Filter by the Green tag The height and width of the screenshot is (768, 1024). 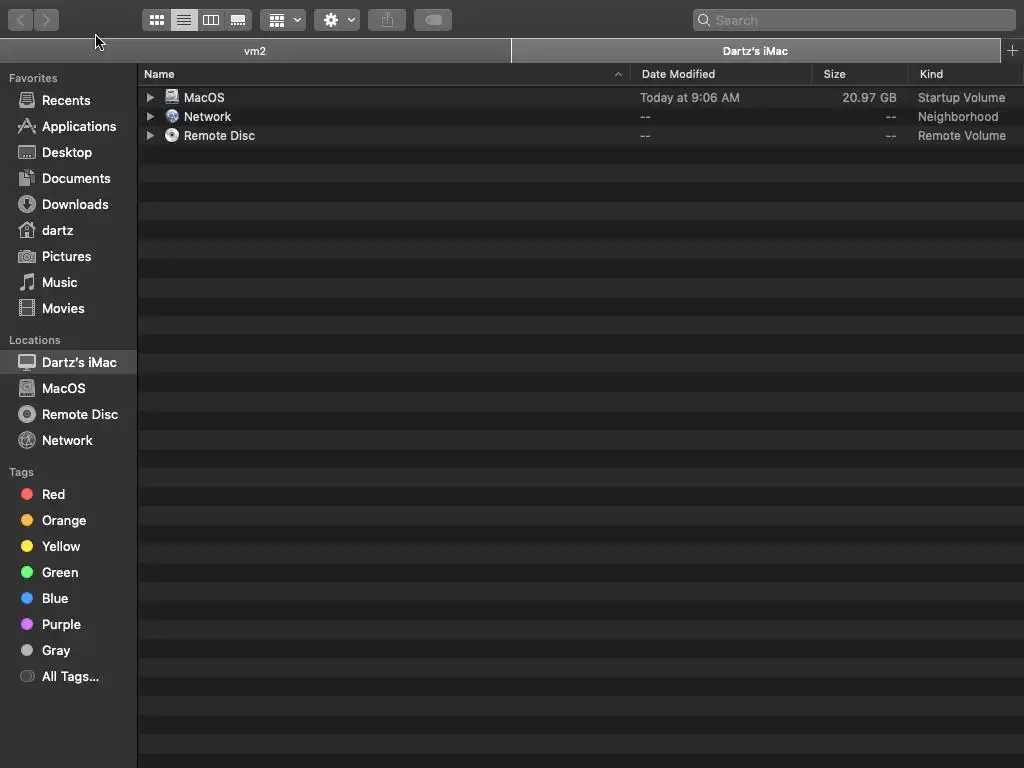[69, 573]
